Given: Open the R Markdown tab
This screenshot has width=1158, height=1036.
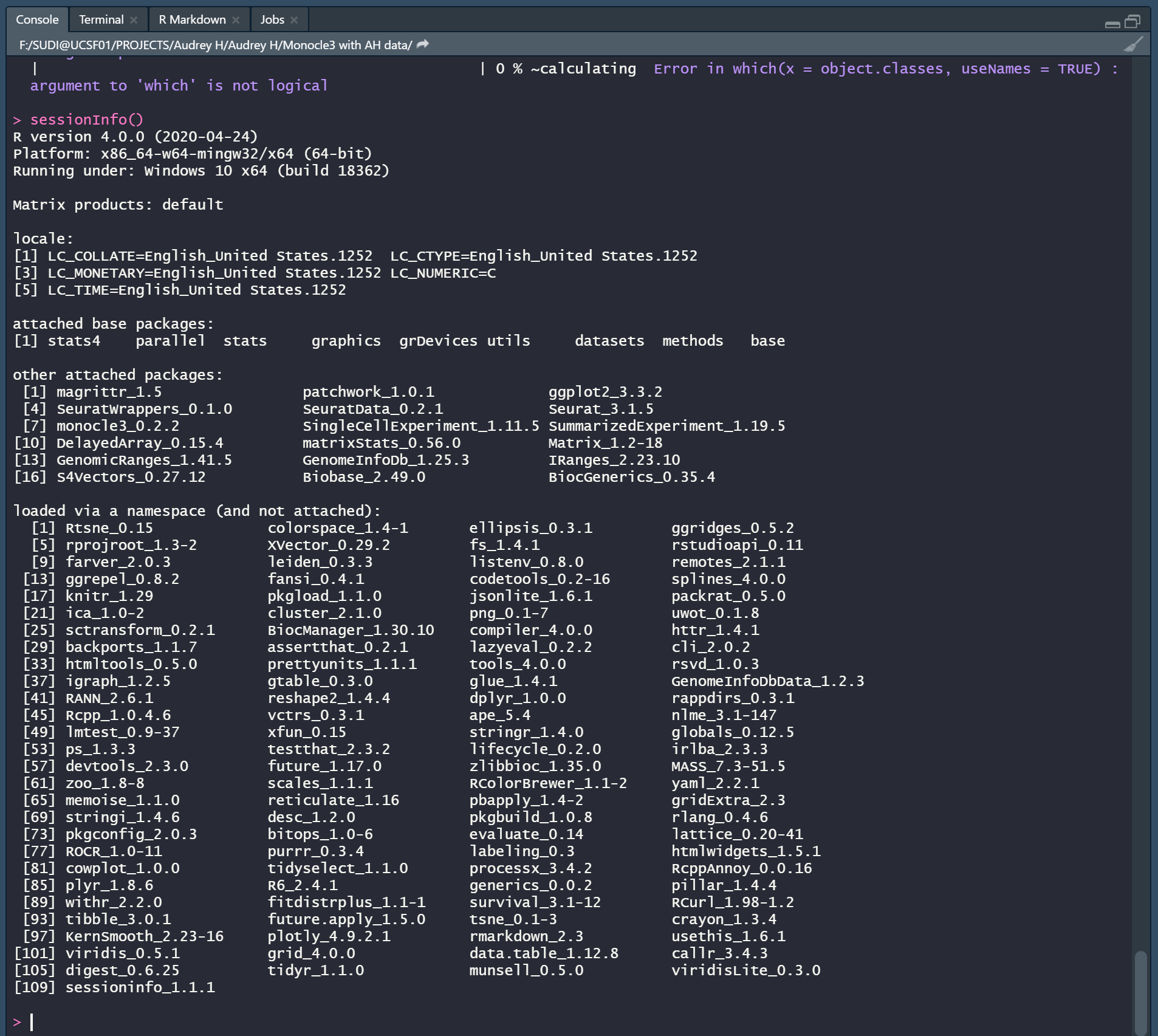Looking at the screenshot, I should point(192,19).
